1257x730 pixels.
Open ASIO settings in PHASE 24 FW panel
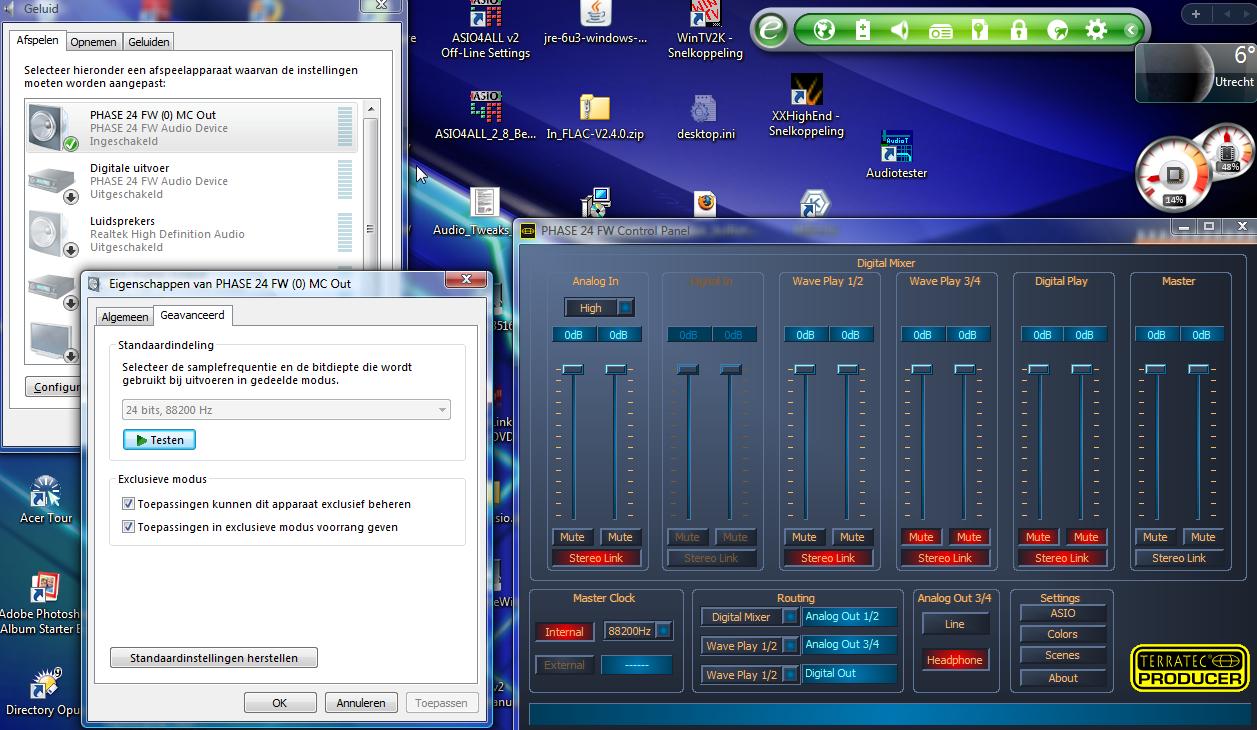1063,613
